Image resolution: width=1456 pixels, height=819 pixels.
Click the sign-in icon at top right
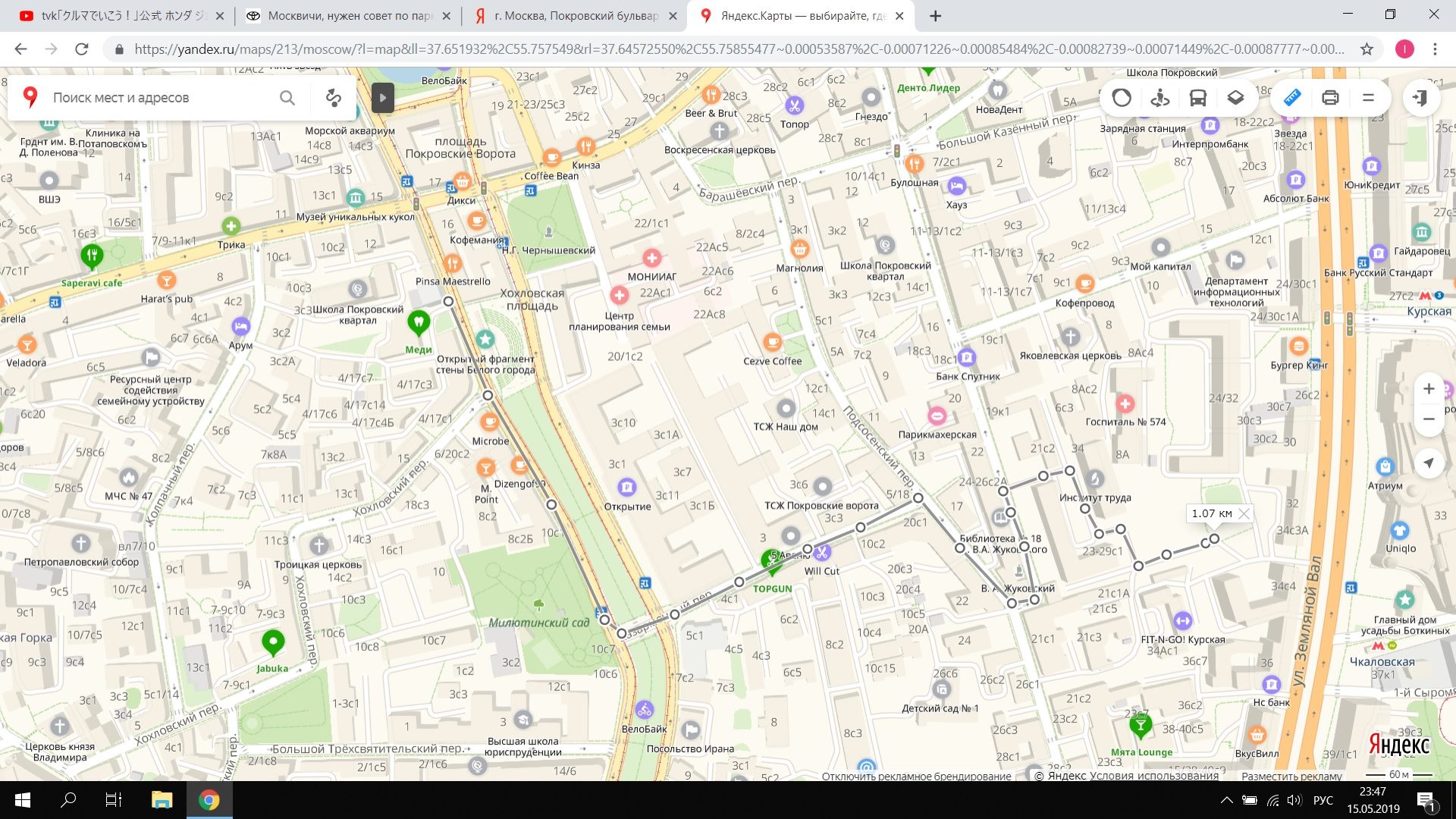pos(1420,97)
